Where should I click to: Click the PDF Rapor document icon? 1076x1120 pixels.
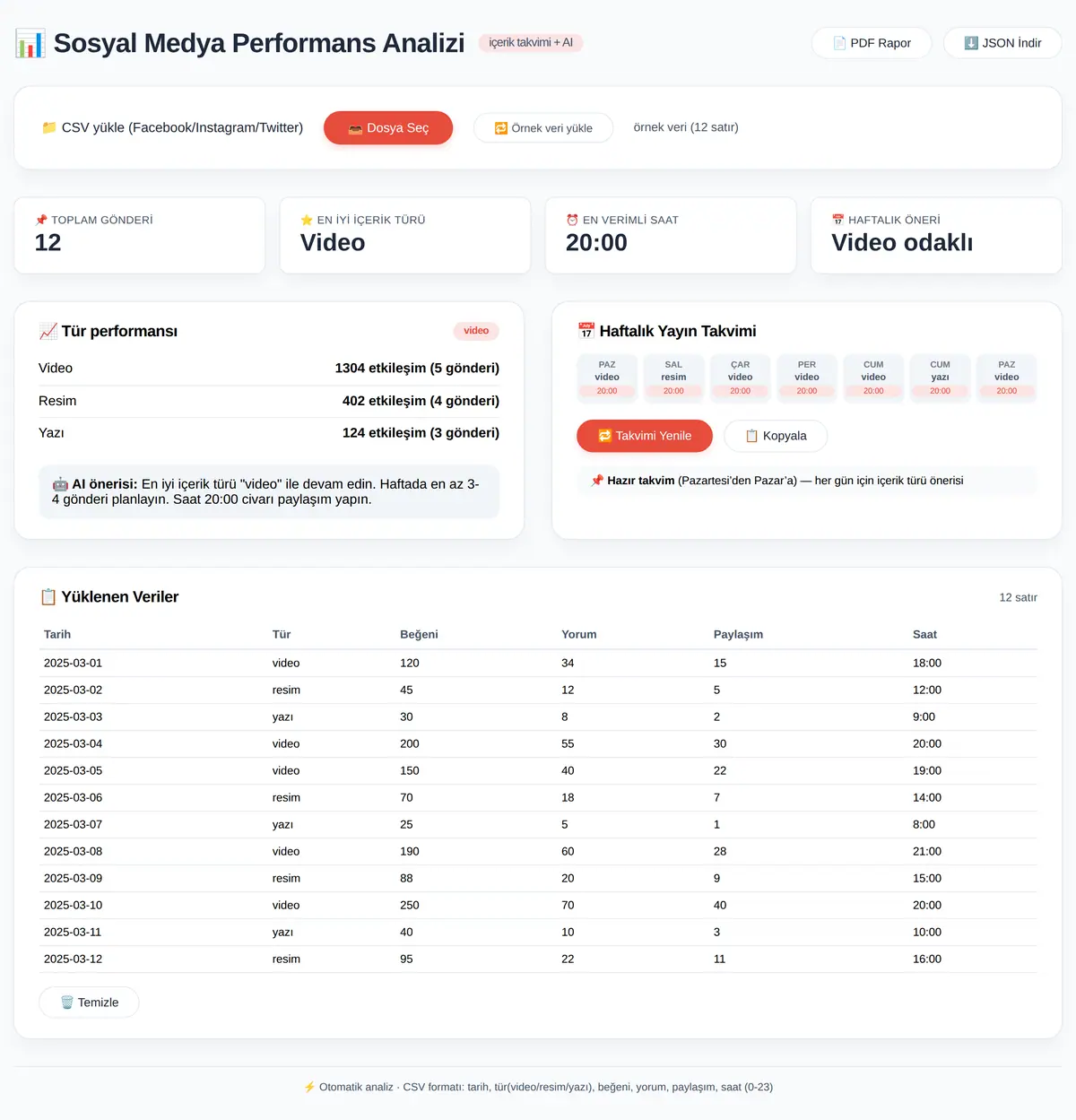point(839,43)
